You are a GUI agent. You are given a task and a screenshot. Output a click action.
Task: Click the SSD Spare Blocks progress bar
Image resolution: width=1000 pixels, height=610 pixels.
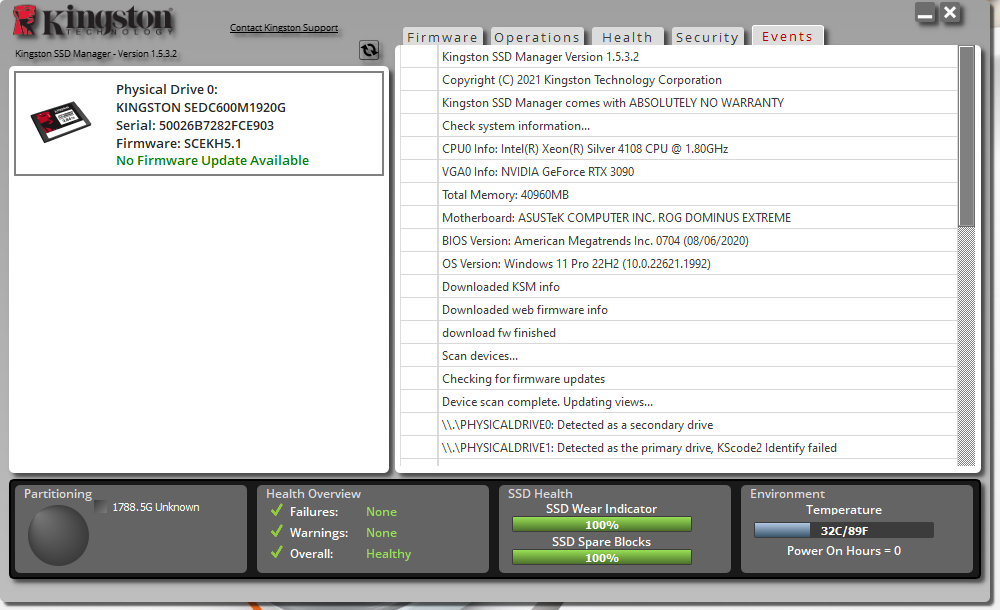point(601,558)
